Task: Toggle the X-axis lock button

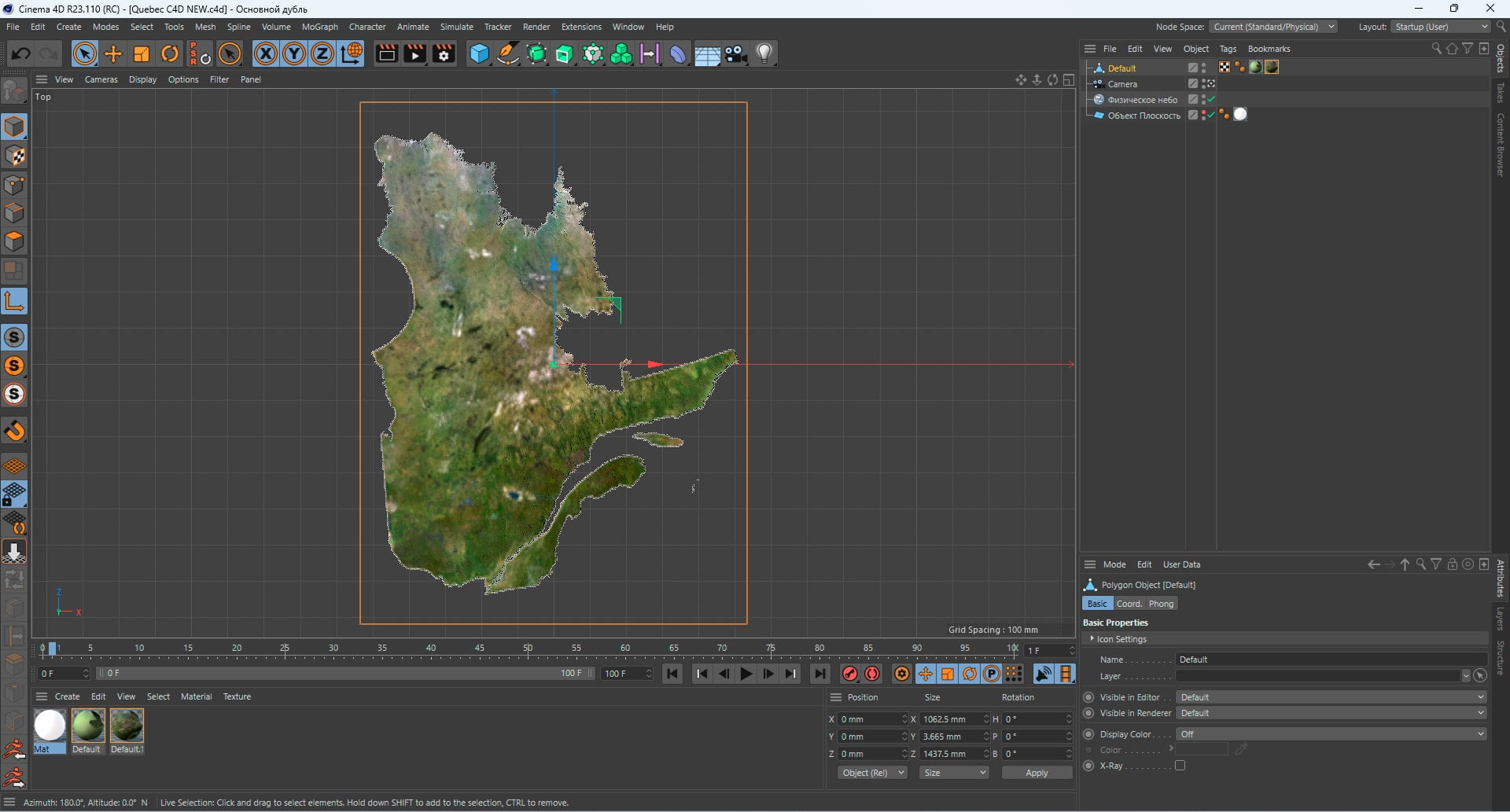Action: [266, 53]
